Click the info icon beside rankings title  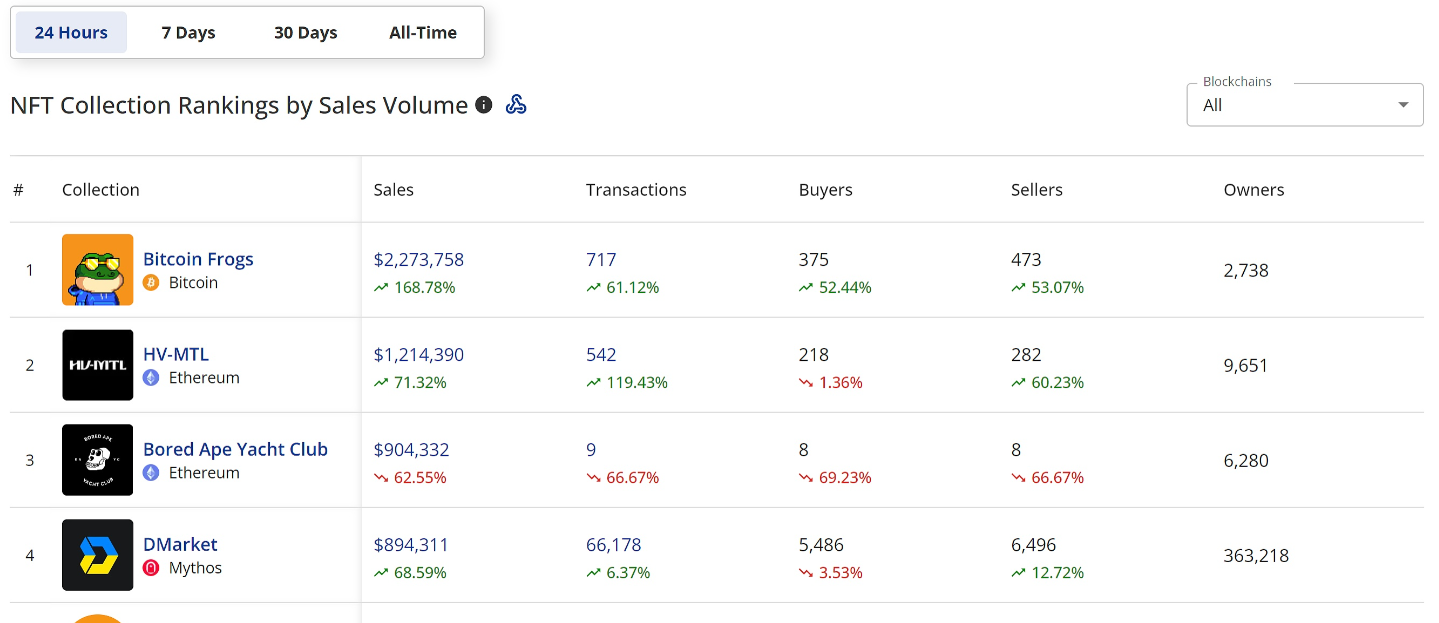pyautogui.click(x=484, y=105)
